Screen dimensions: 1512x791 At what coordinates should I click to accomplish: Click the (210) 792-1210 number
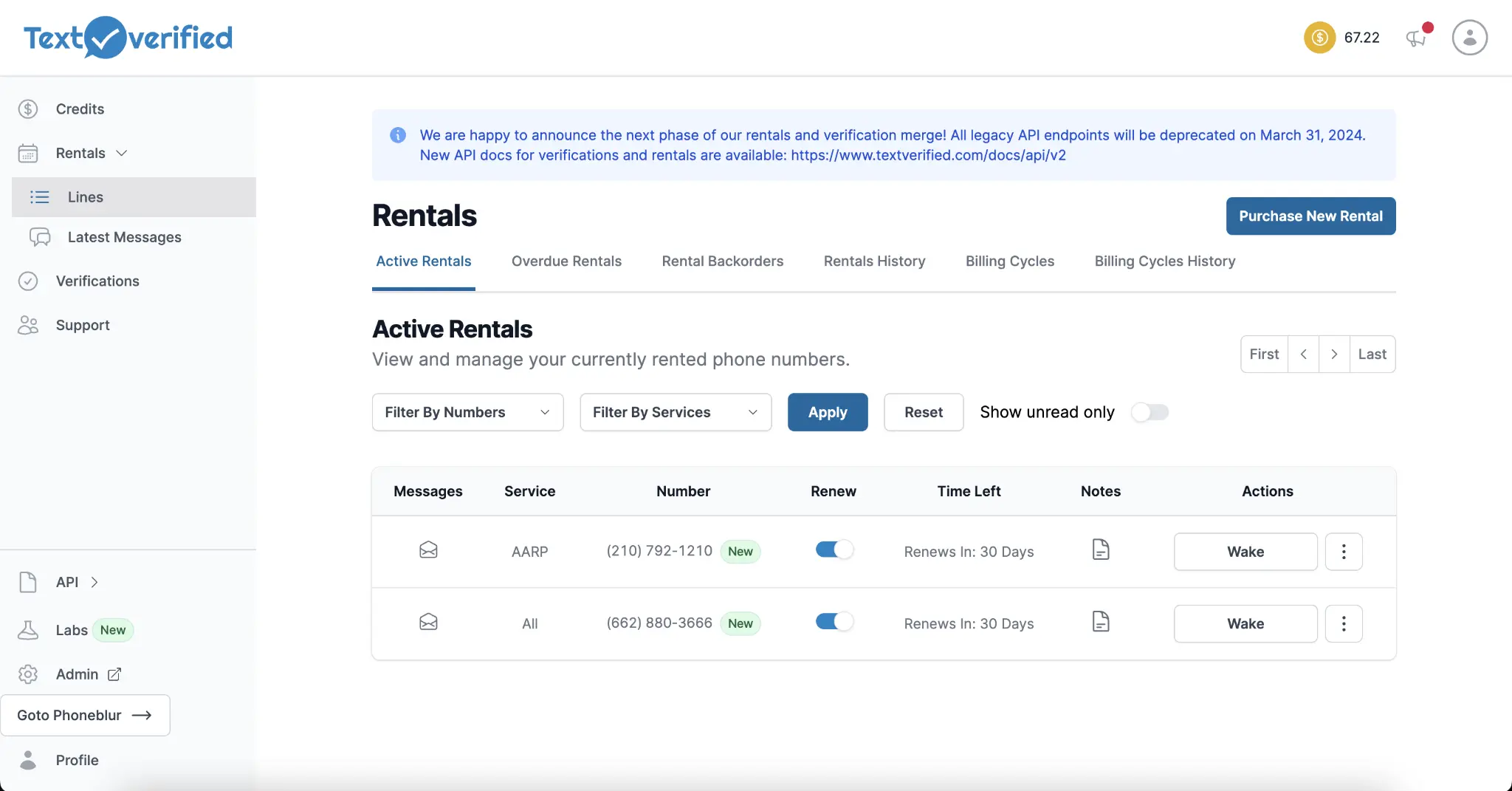tap(659, 551)
